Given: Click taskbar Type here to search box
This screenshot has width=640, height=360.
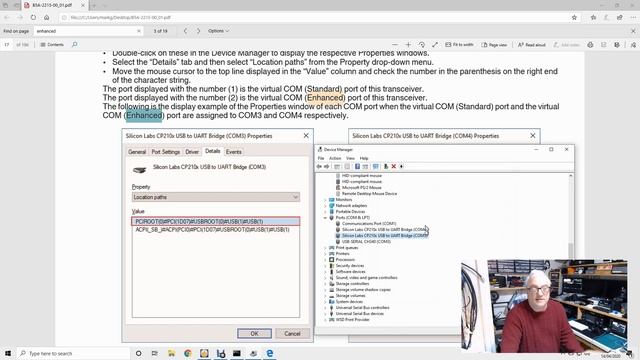Looking at the screenshot, I should tap(73, 353).
